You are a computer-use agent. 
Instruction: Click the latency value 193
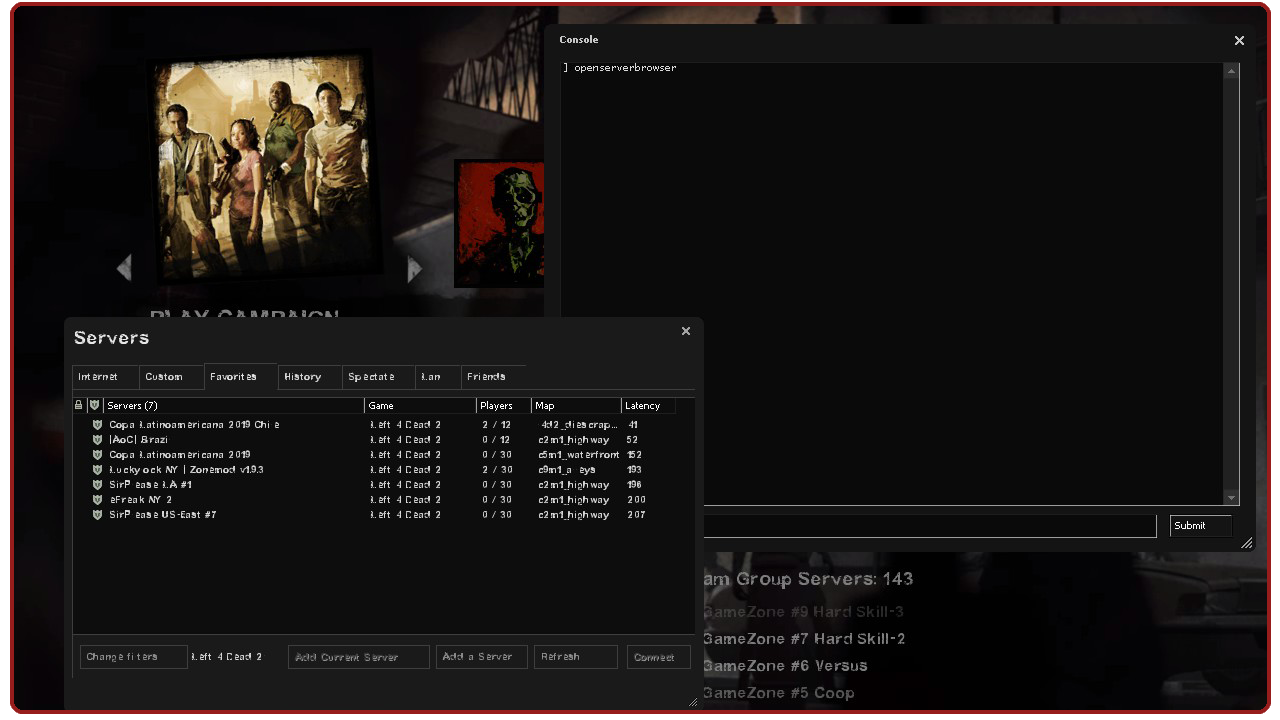pyautogui.click(x=636, y=470)
